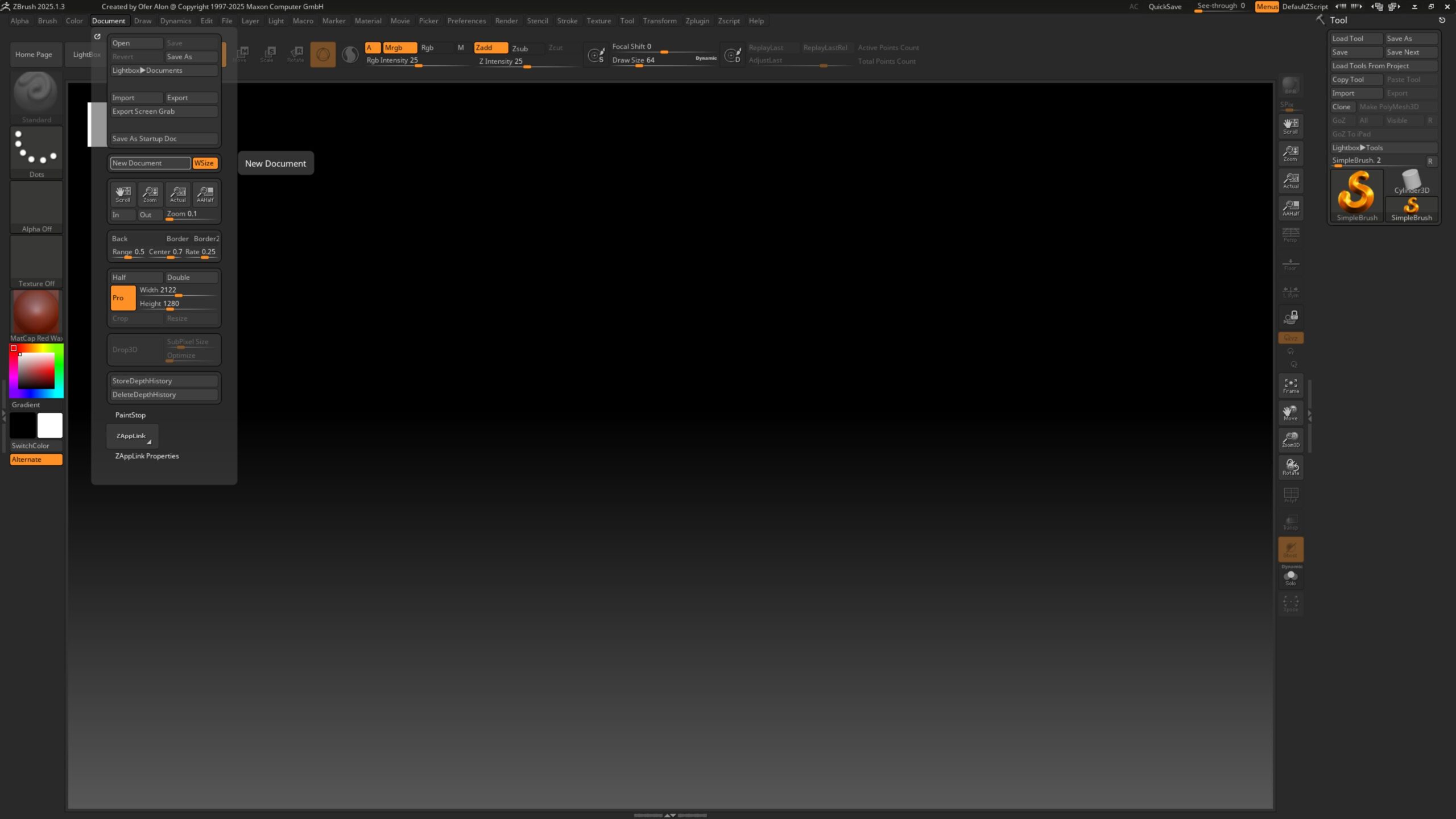1456x819 pixels.
Task: Open the Alpha Off selector
Action: (x=36, y=206)
